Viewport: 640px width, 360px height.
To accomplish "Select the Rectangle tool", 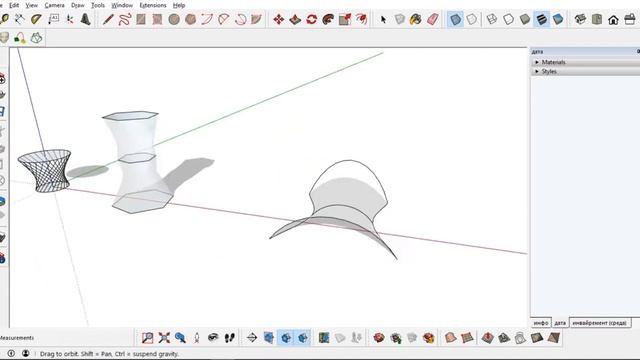I will (x=141, y=19).
